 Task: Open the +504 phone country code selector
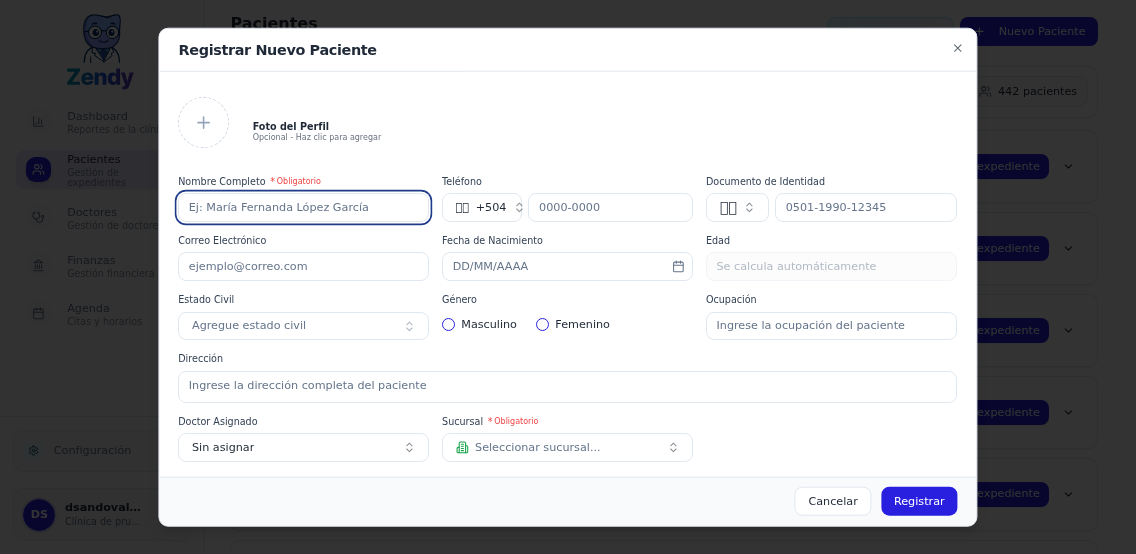point(482,207)
